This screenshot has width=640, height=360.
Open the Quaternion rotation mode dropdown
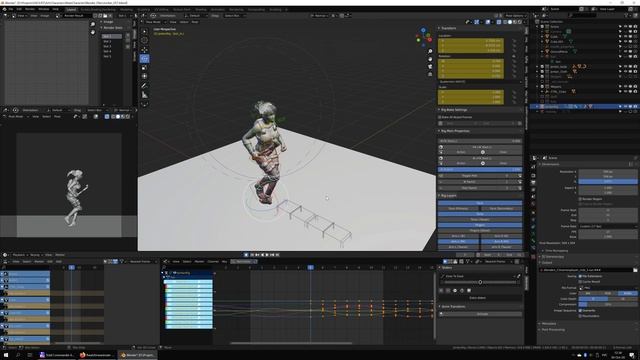[480, 82]
